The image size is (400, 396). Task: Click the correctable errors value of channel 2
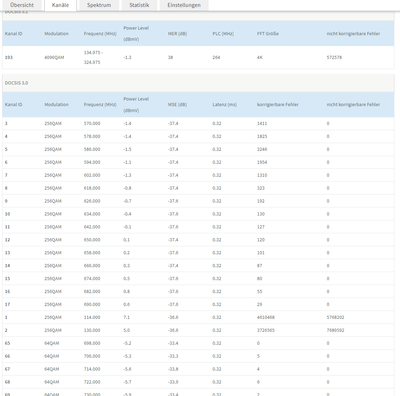pos(266,330)
